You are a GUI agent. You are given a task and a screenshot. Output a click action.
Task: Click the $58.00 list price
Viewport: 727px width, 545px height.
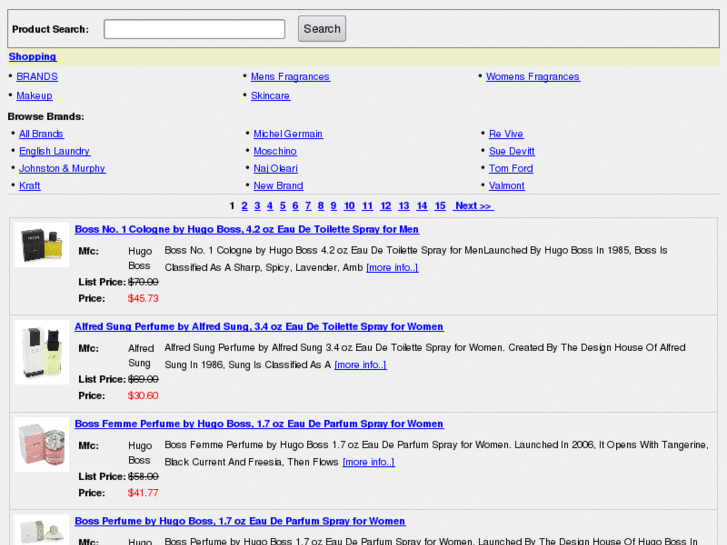coord(143,477)
